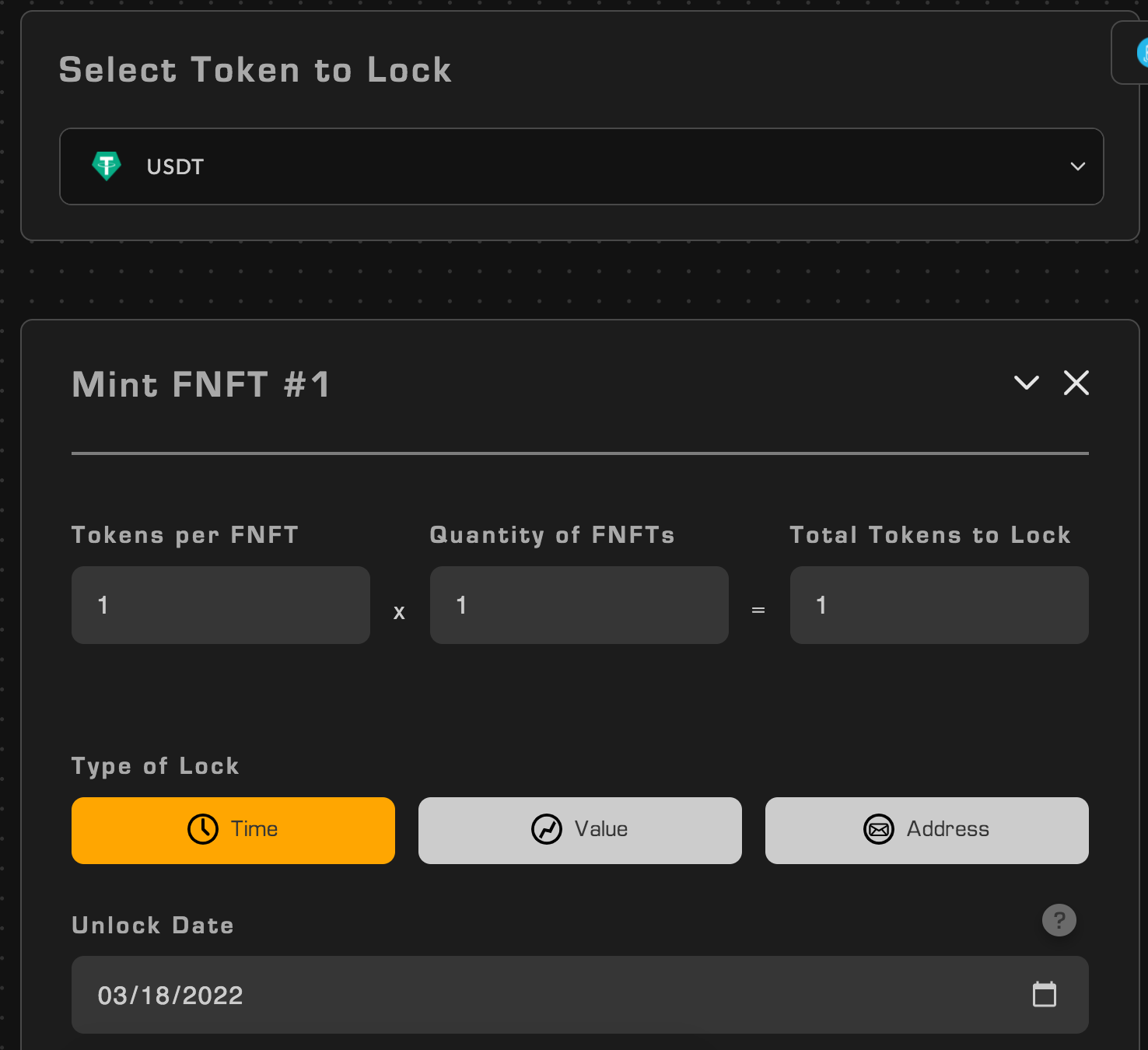Screen dimensions: 1148x1050
Task: Open the Unlock Date help tooltip
Action: pyautogui.click(x=1059, y=920)
